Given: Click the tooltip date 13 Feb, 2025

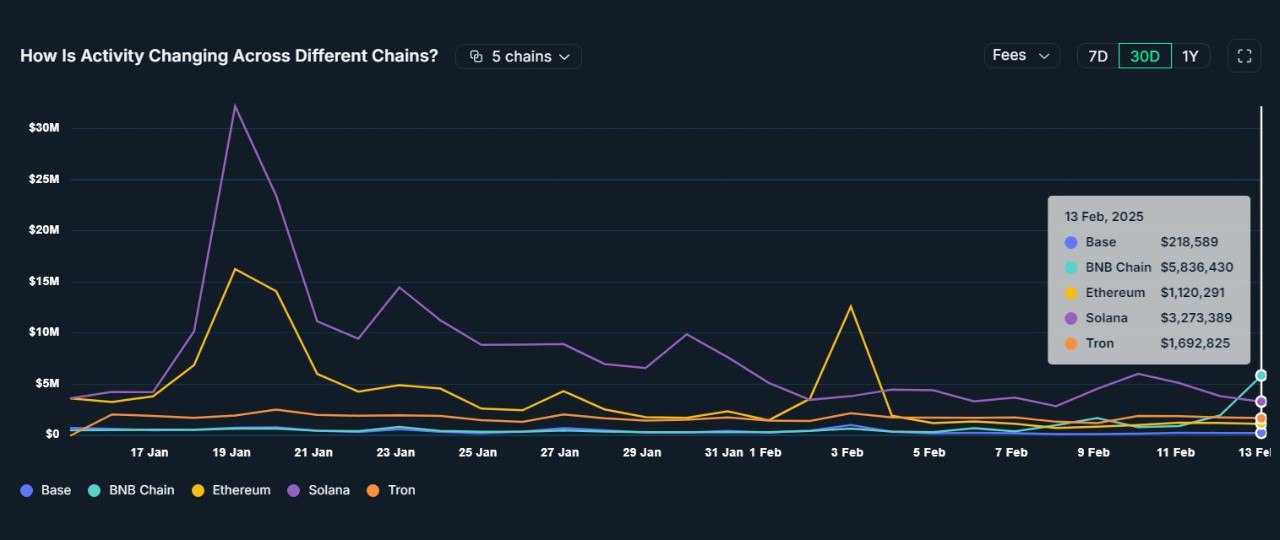Looking at the screenshot, I should click(1104, 216).
